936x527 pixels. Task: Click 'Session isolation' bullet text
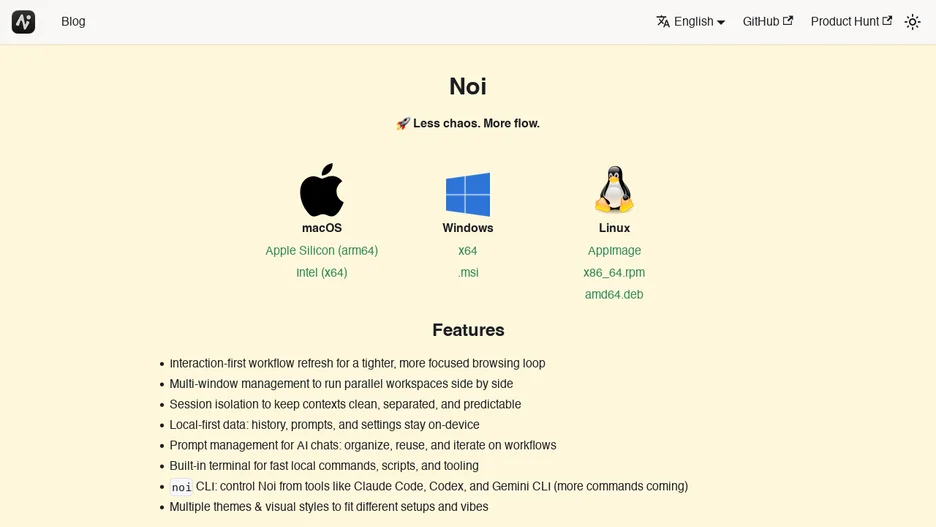(x=345, y=404)
